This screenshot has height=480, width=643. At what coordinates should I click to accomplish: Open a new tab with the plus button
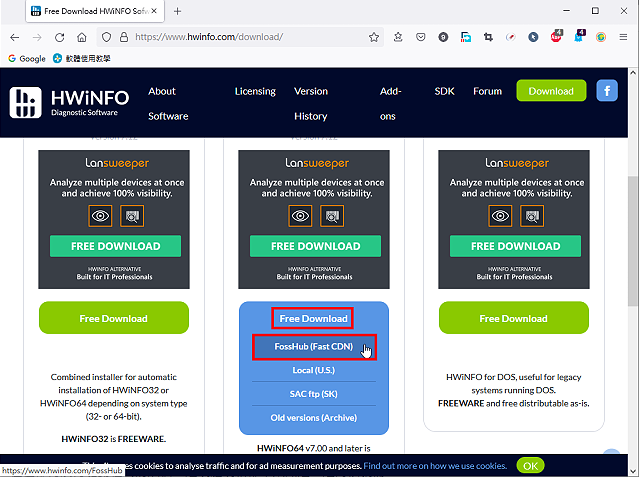[x=177, y=11]
